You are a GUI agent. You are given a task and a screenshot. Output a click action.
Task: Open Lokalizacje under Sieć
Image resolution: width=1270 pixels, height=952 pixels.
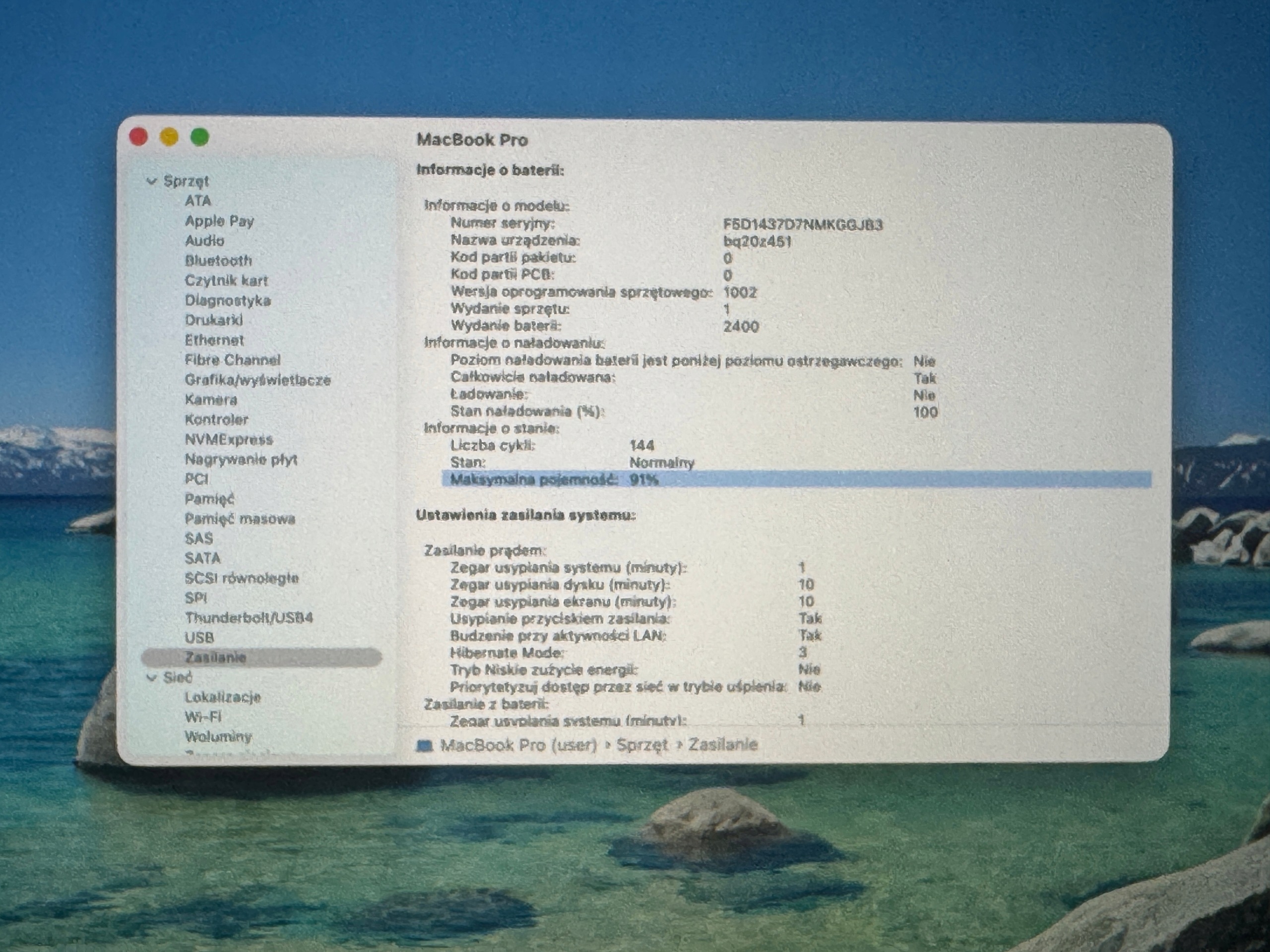[x=223, y=697]
